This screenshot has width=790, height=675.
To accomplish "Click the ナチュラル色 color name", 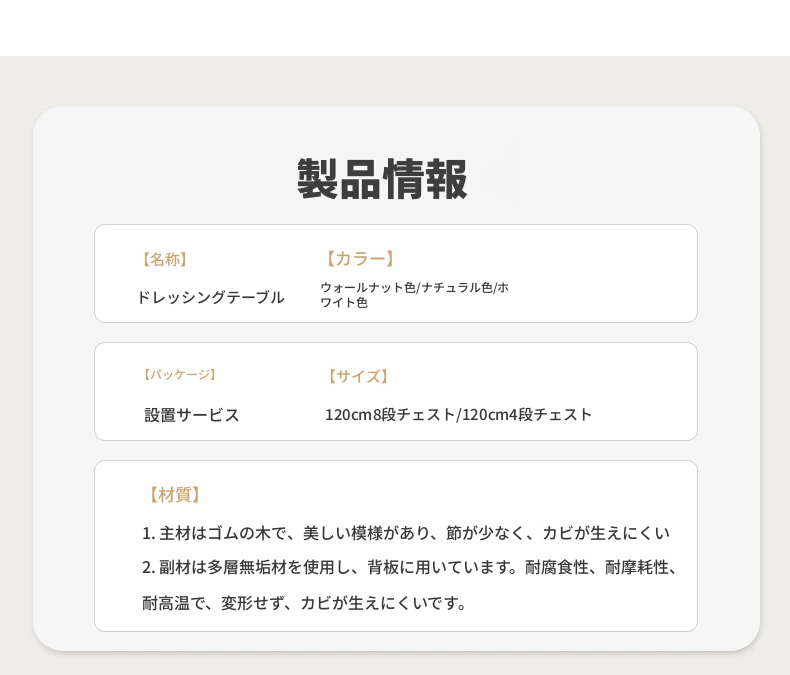I will pyautogui.click(x=456, y=288).
